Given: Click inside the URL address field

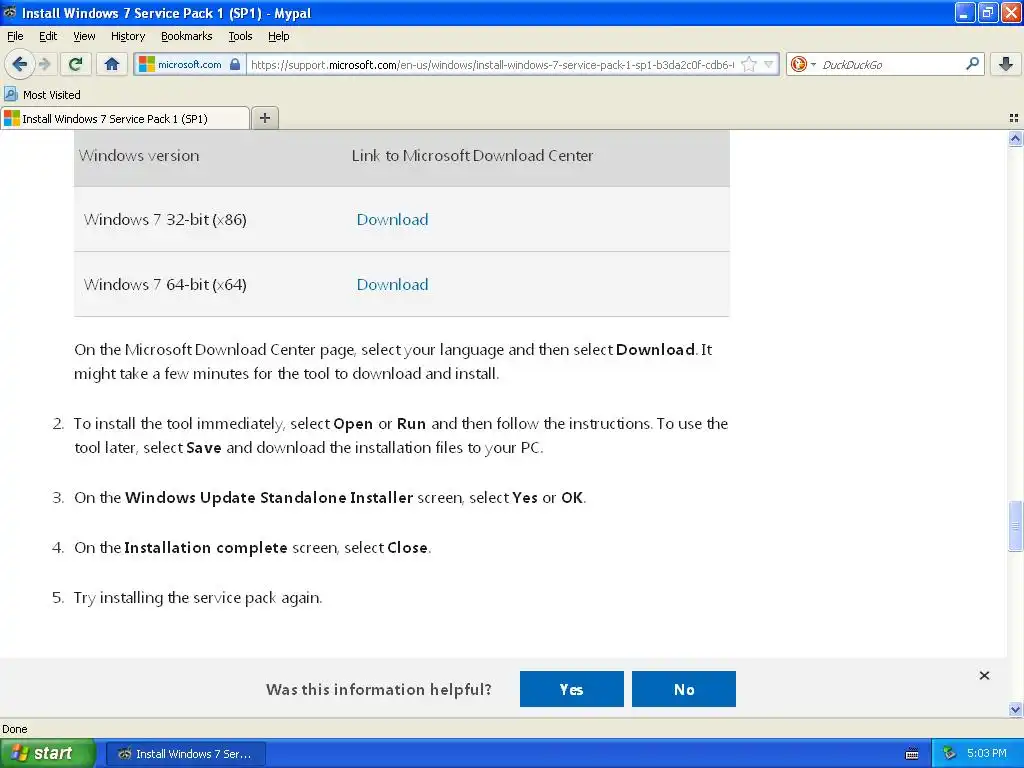Looking at the screenshot, I should coord(493,64).
